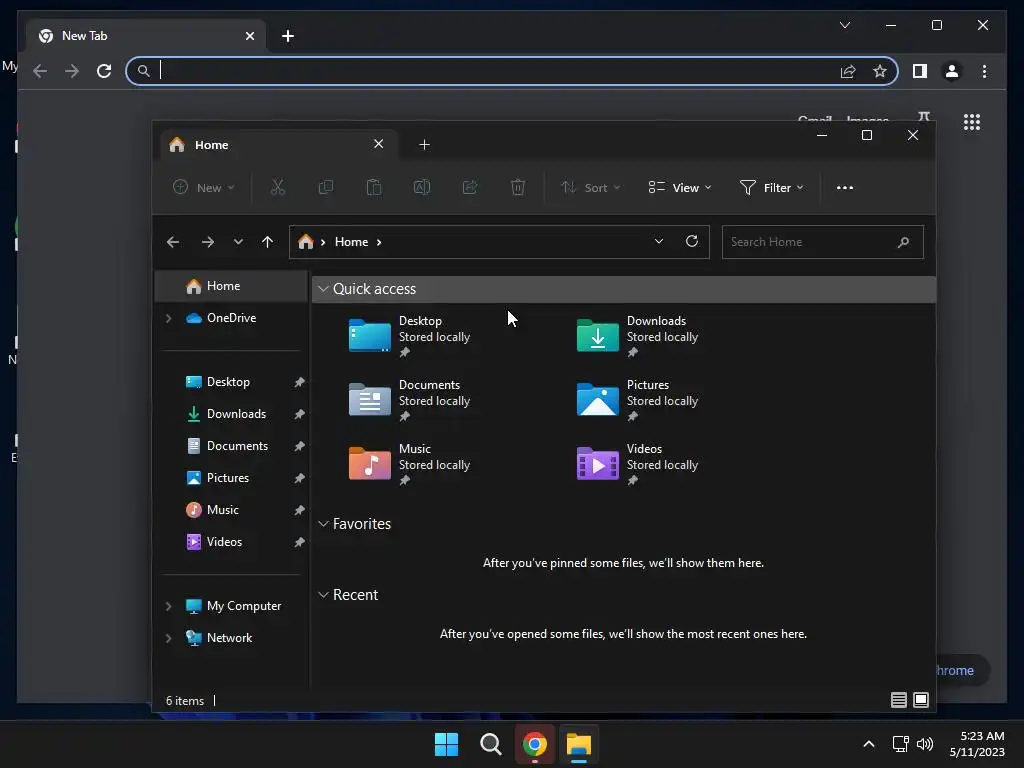This screenshot has height=768, width=1024.
Task: Bookmark this tab with the star icon
Action: tap(880, 71)
